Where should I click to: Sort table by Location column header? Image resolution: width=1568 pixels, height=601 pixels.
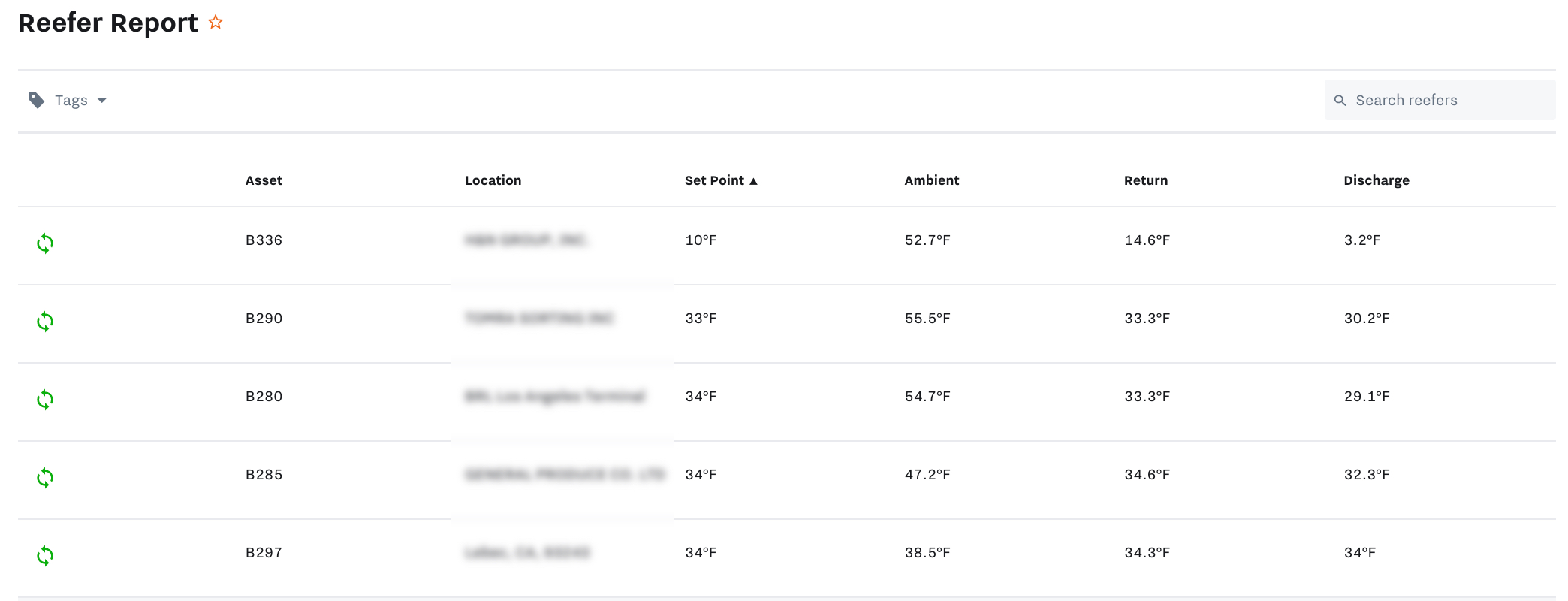click(493, 180)
